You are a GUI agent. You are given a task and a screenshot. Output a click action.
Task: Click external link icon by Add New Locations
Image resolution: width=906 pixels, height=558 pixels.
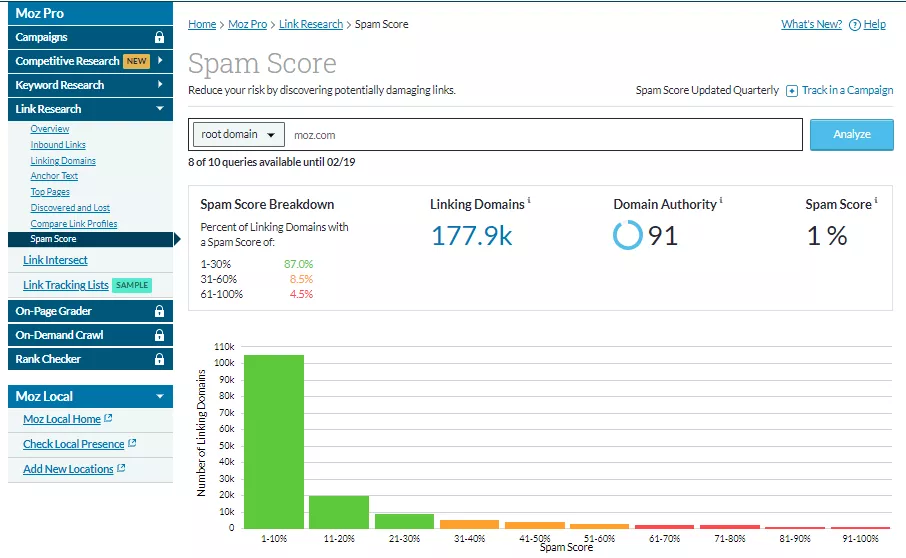121,468
